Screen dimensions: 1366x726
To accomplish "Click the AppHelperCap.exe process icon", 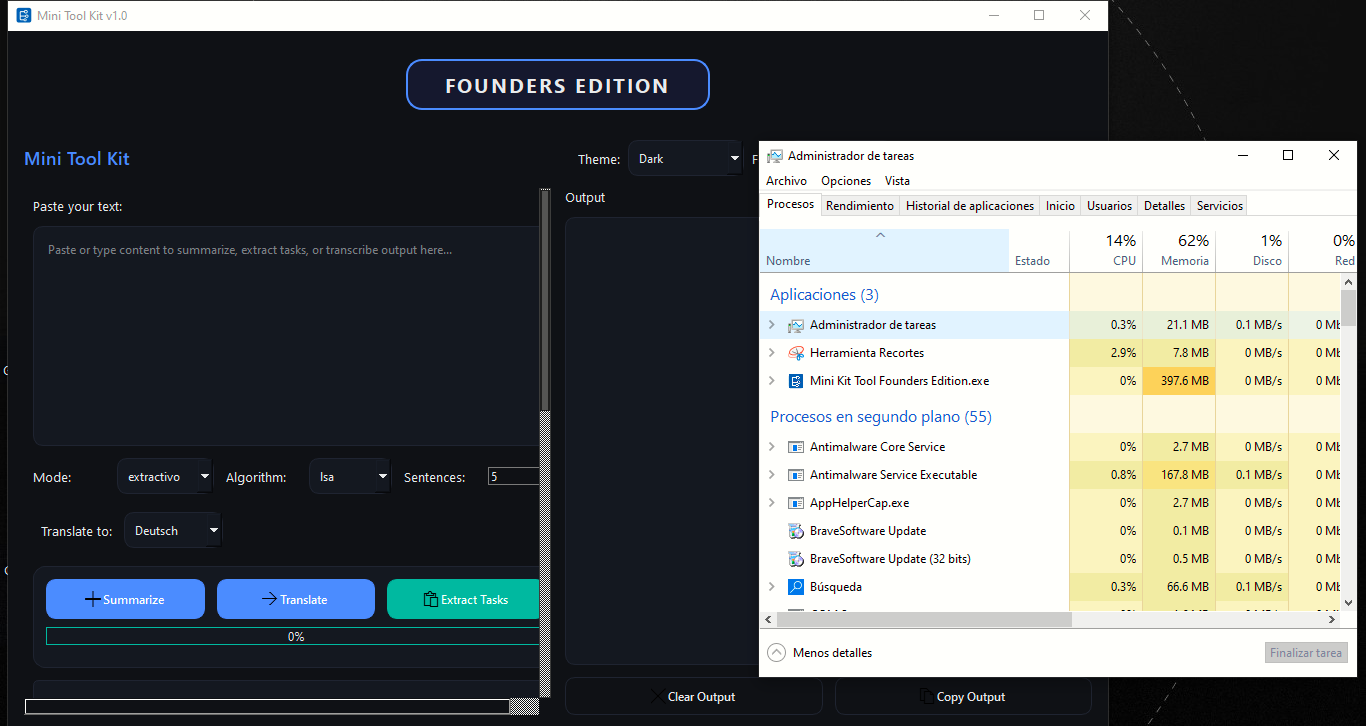I will (796, 503).
